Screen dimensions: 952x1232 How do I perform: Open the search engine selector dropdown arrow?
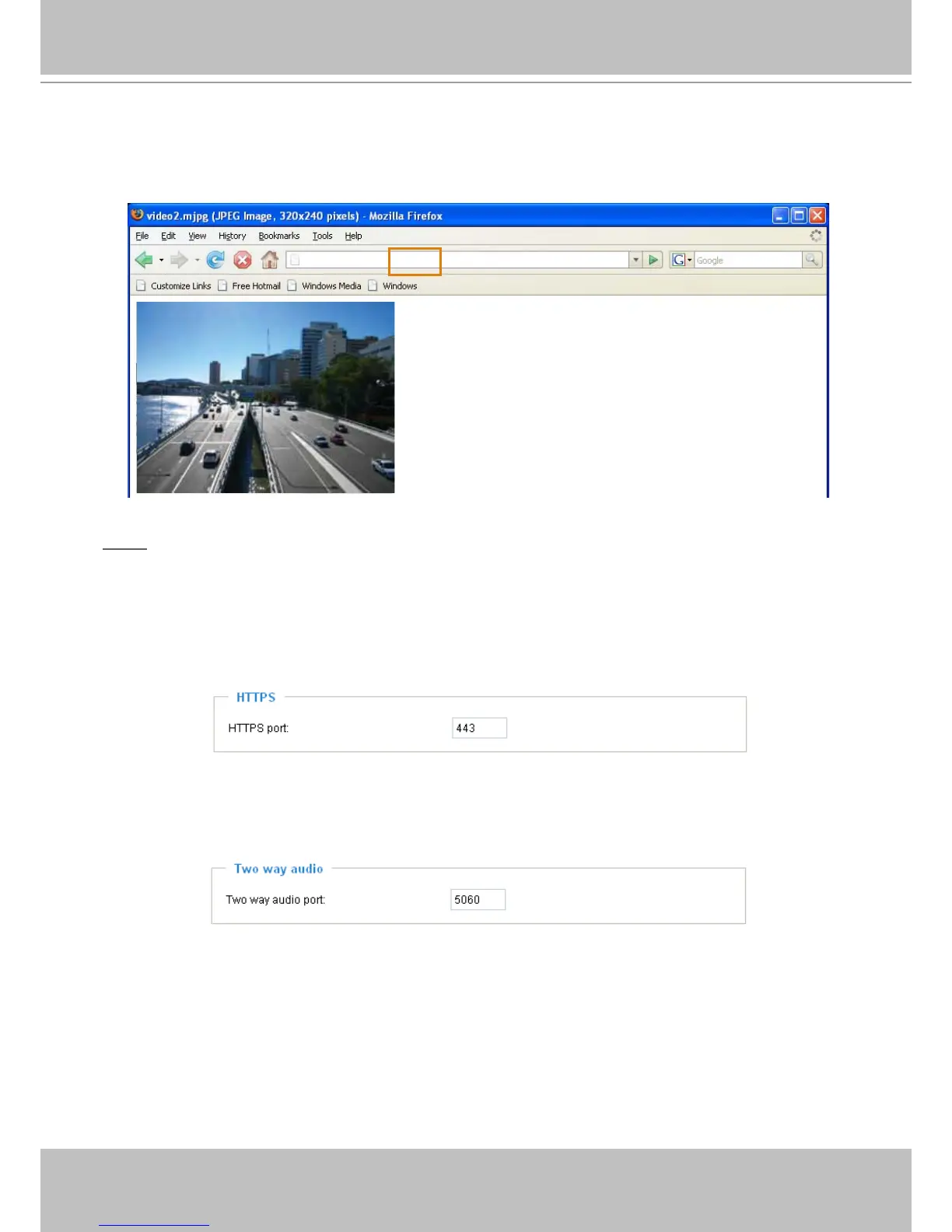(x=689, y=261)
